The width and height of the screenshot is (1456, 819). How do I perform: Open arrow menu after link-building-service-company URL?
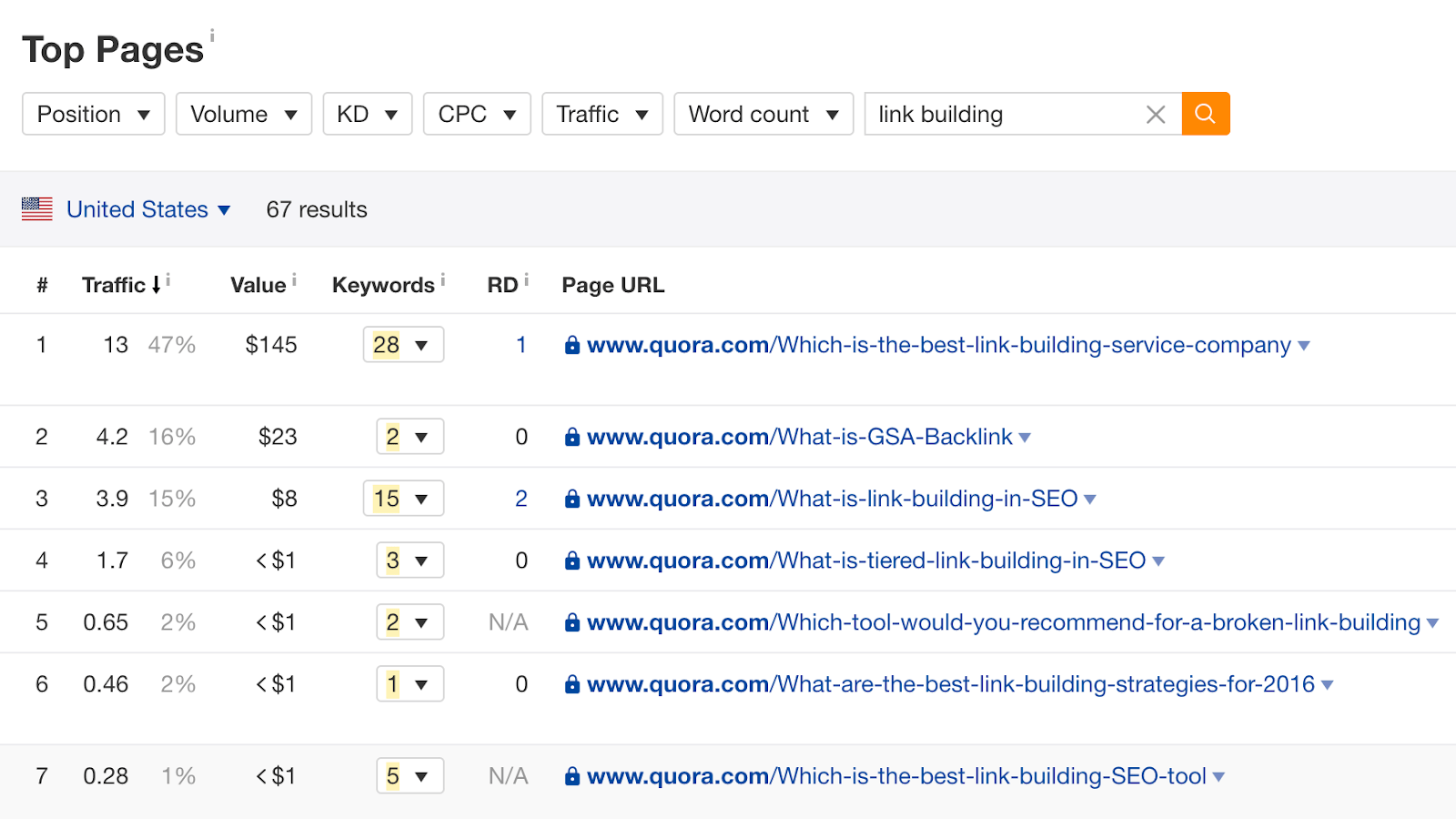coord(1304,346)
